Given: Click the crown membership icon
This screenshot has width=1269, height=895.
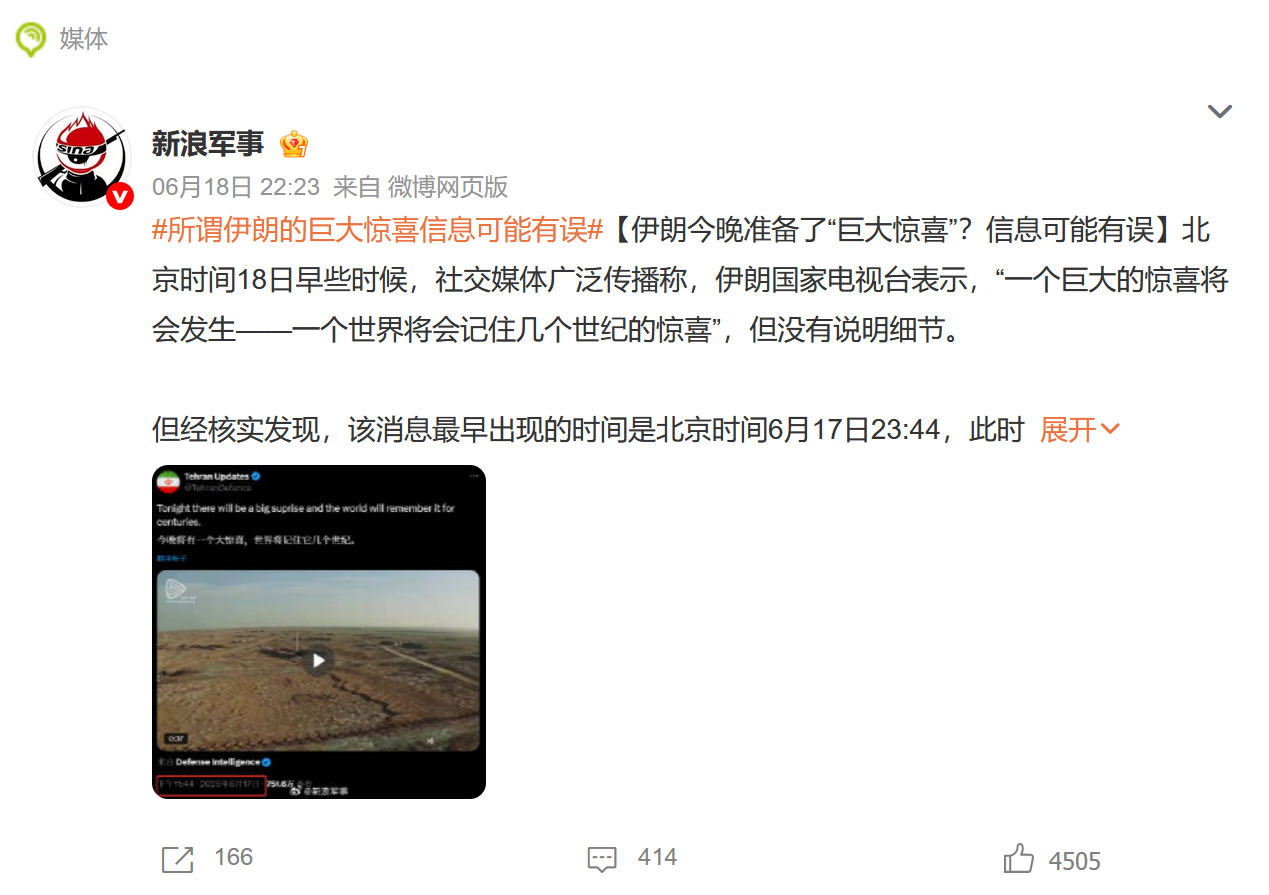Looking at the screenshot, I should click(293, 144).
